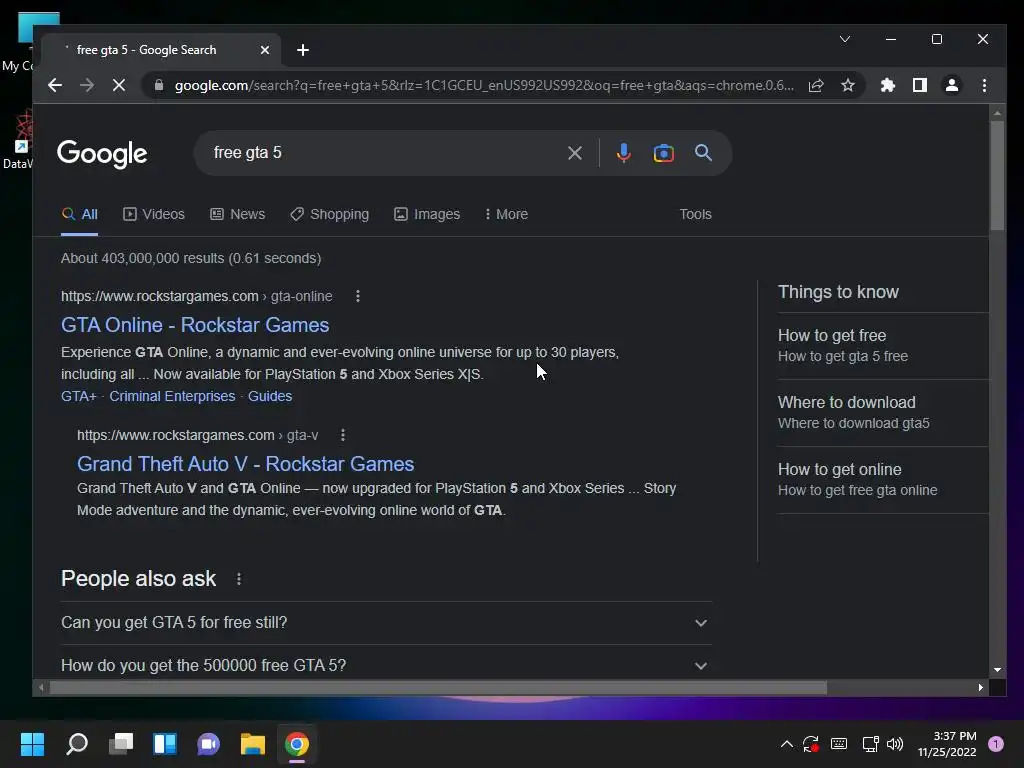Show hidden system tray icons
Image resolution: width=1024 pixels, height=768 pixels.
tap(787, 744)
